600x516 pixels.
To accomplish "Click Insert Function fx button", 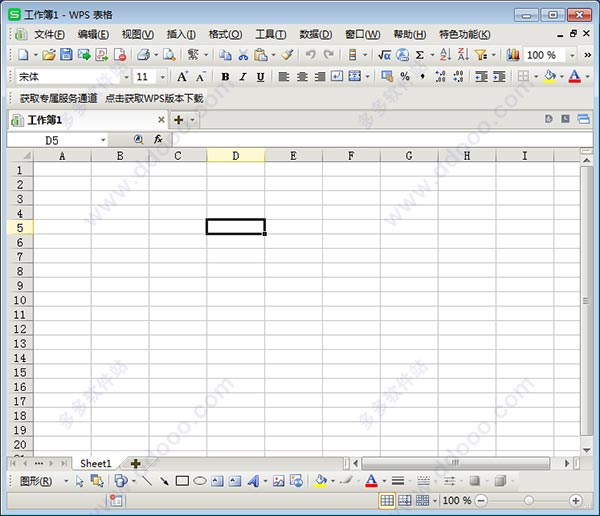I will (x=158, y=140).
